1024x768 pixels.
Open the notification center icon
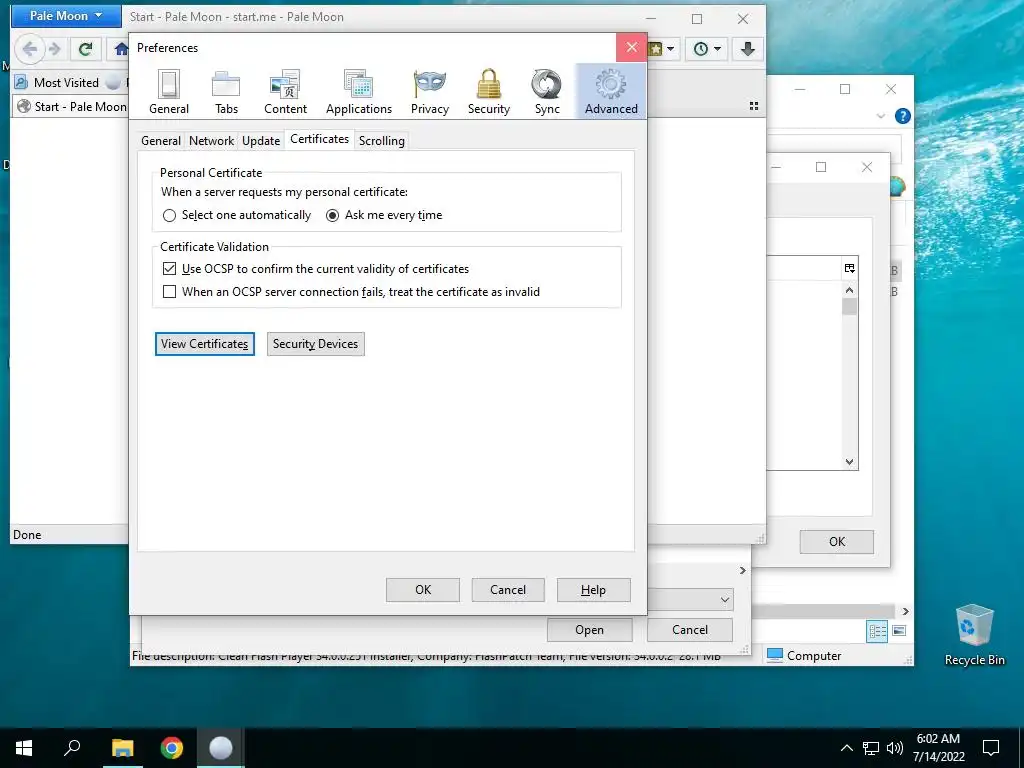coord(991,748)
